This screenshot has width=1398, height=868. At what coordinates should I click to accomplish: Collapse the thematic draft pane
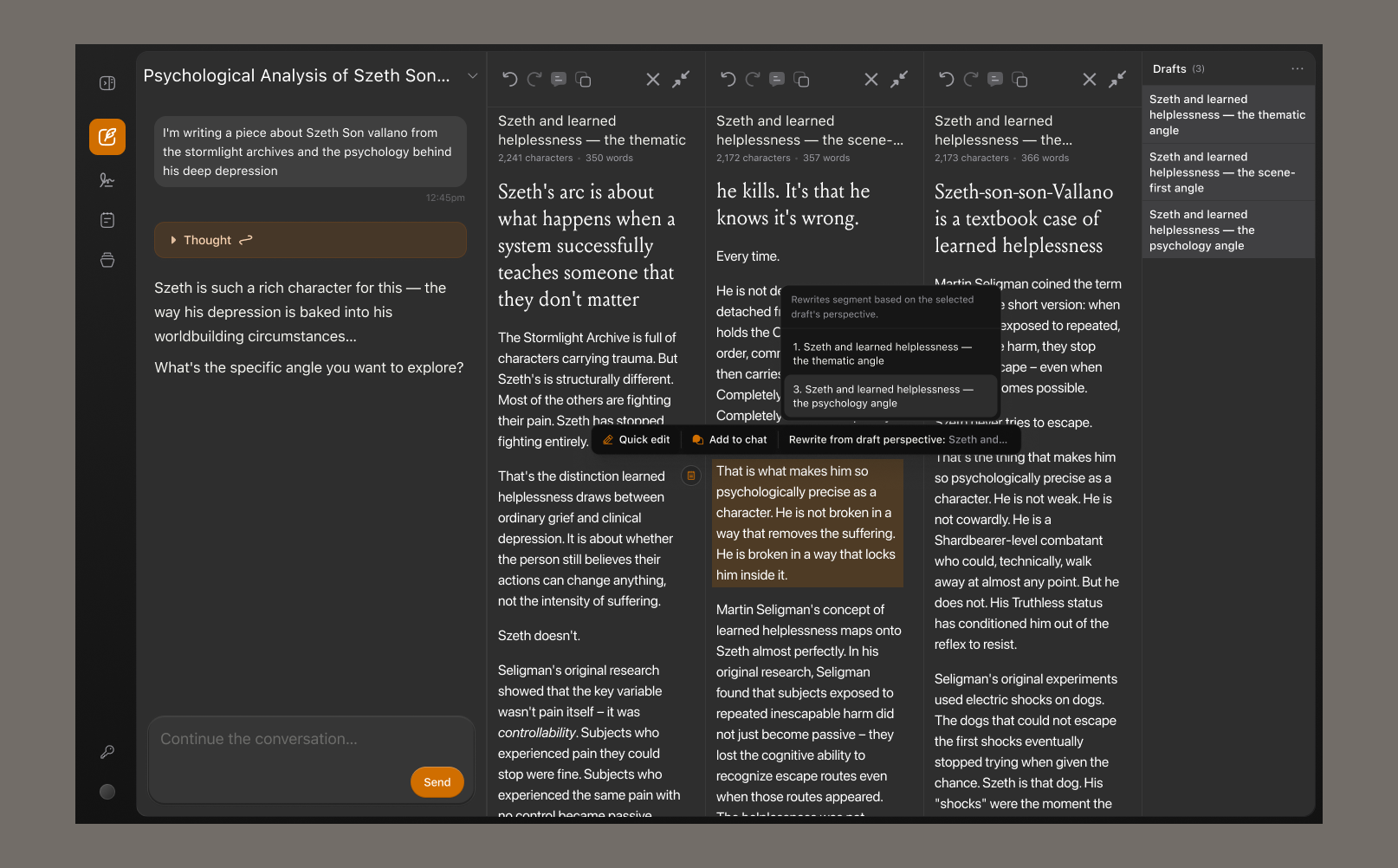click(682, 79)
